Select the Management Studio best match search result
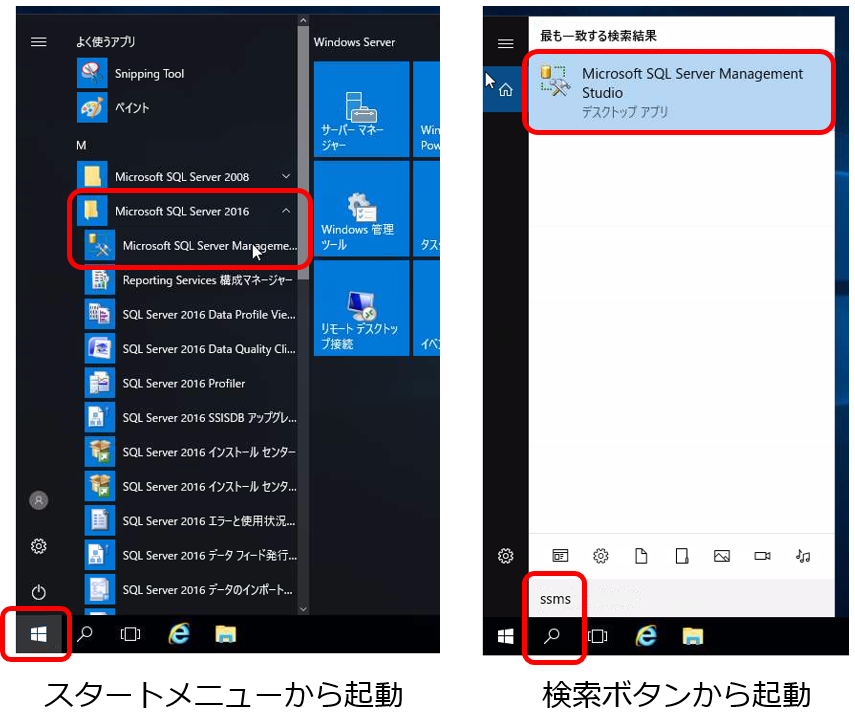The image size is (855, 720). (680, 93)
